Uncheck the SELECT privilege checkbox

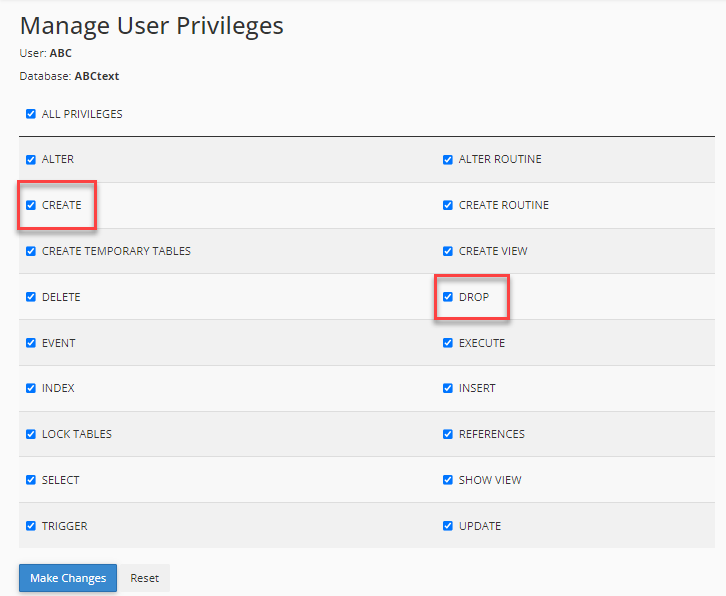coord(31,480)
